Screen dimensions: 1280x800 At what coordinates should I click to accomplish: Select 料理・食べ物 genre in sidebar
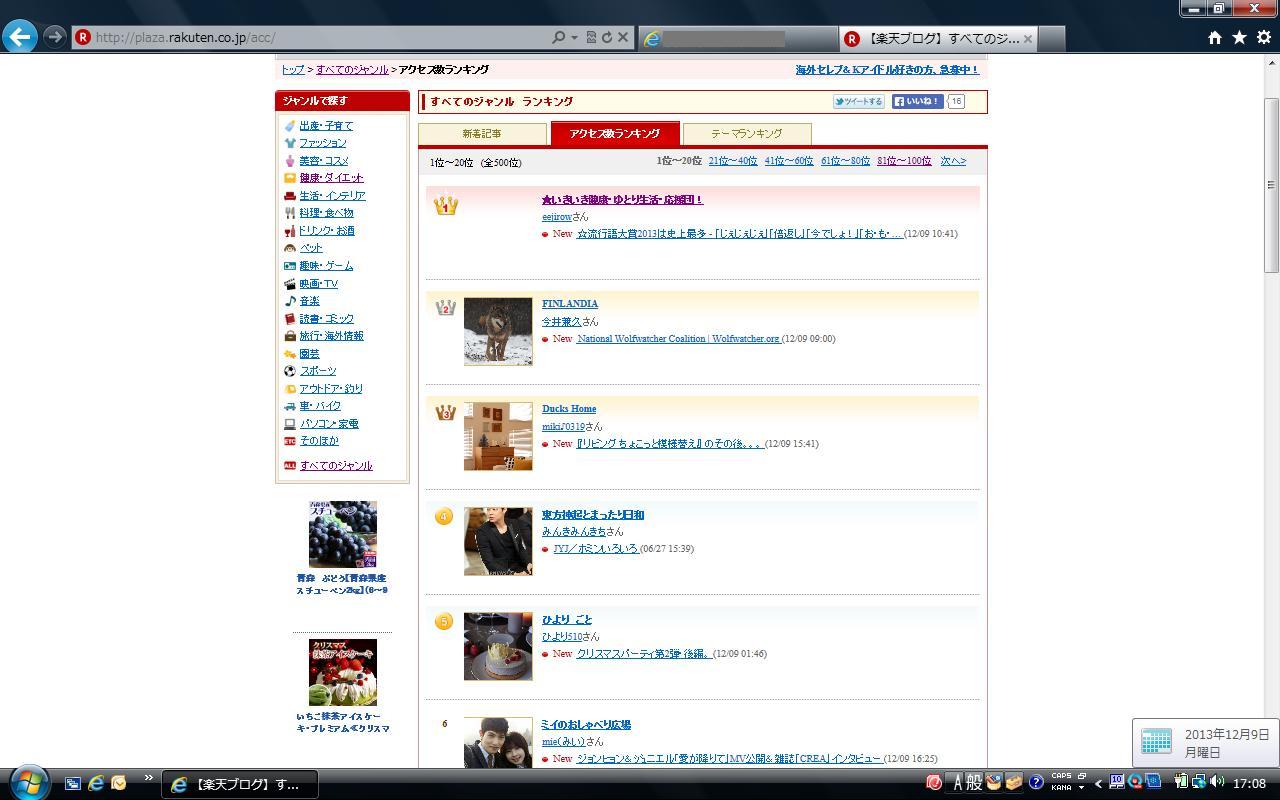coord(326,213)
